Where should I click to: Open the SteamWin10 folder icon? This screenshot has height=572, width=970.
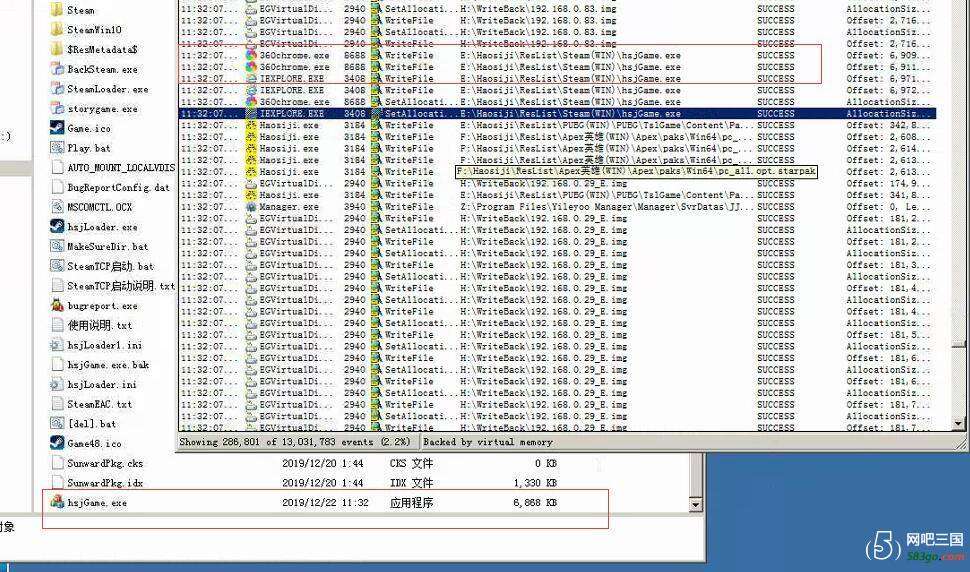pyautogui.click(x=57, y=30)
